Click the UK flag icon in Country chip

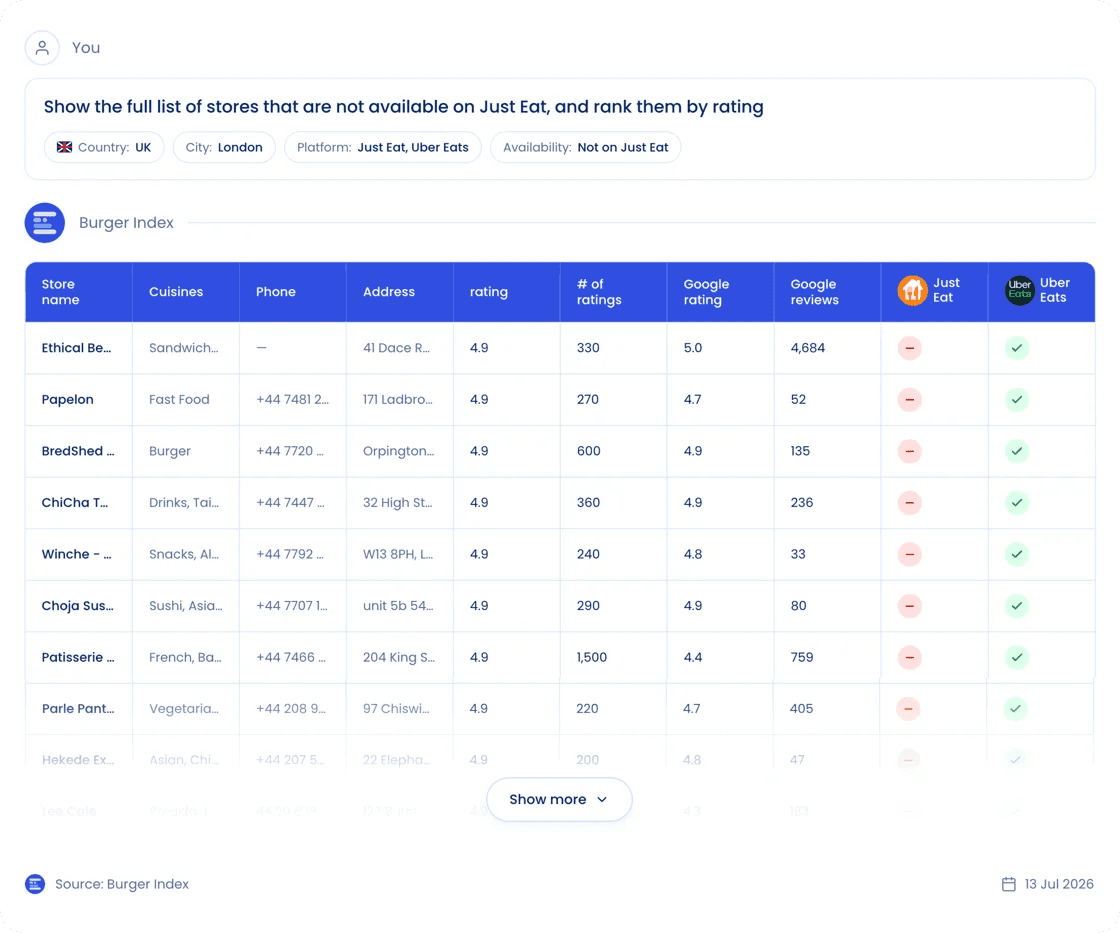tap(64, 147)
